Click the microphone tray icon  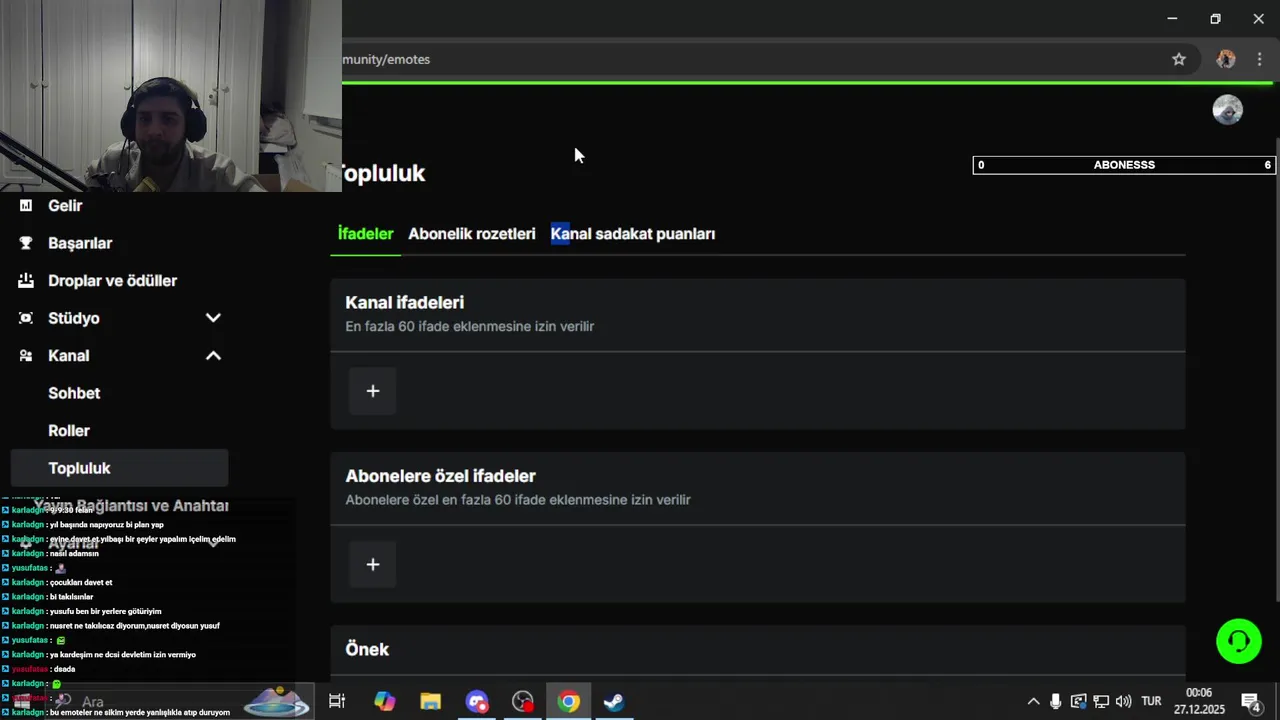point(1055,702)
